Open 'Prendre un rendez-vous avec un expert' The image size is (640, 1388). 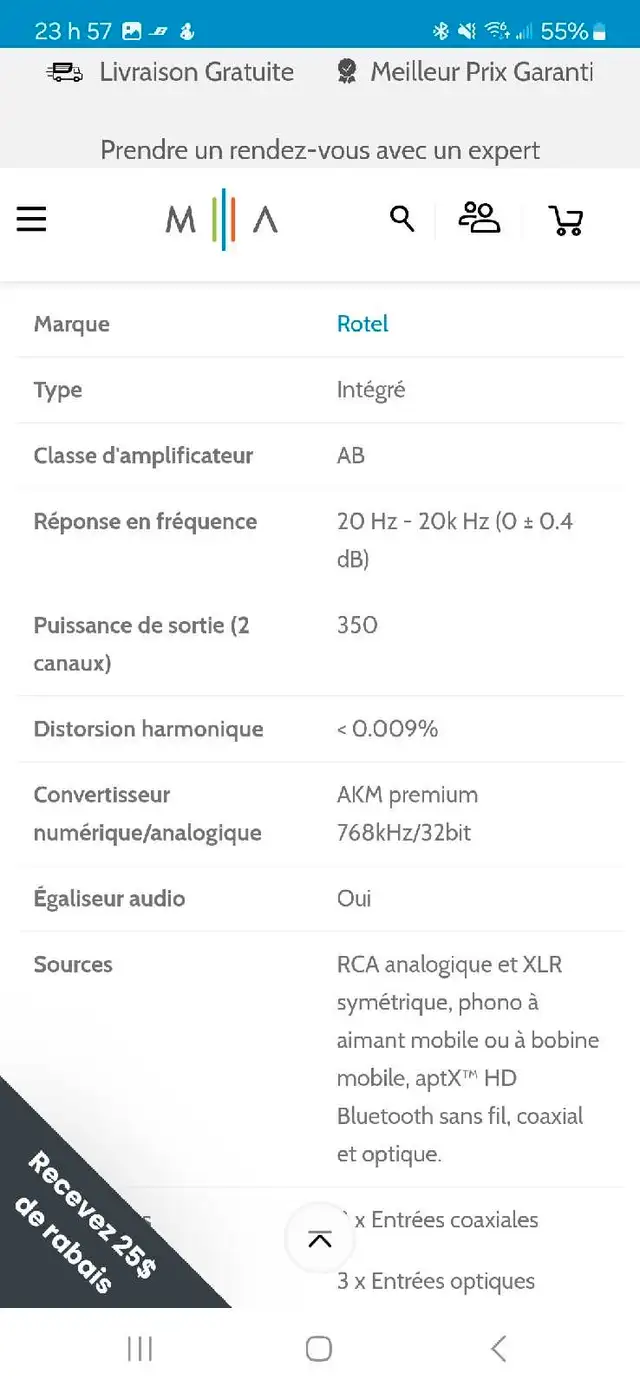pos(320,150)
